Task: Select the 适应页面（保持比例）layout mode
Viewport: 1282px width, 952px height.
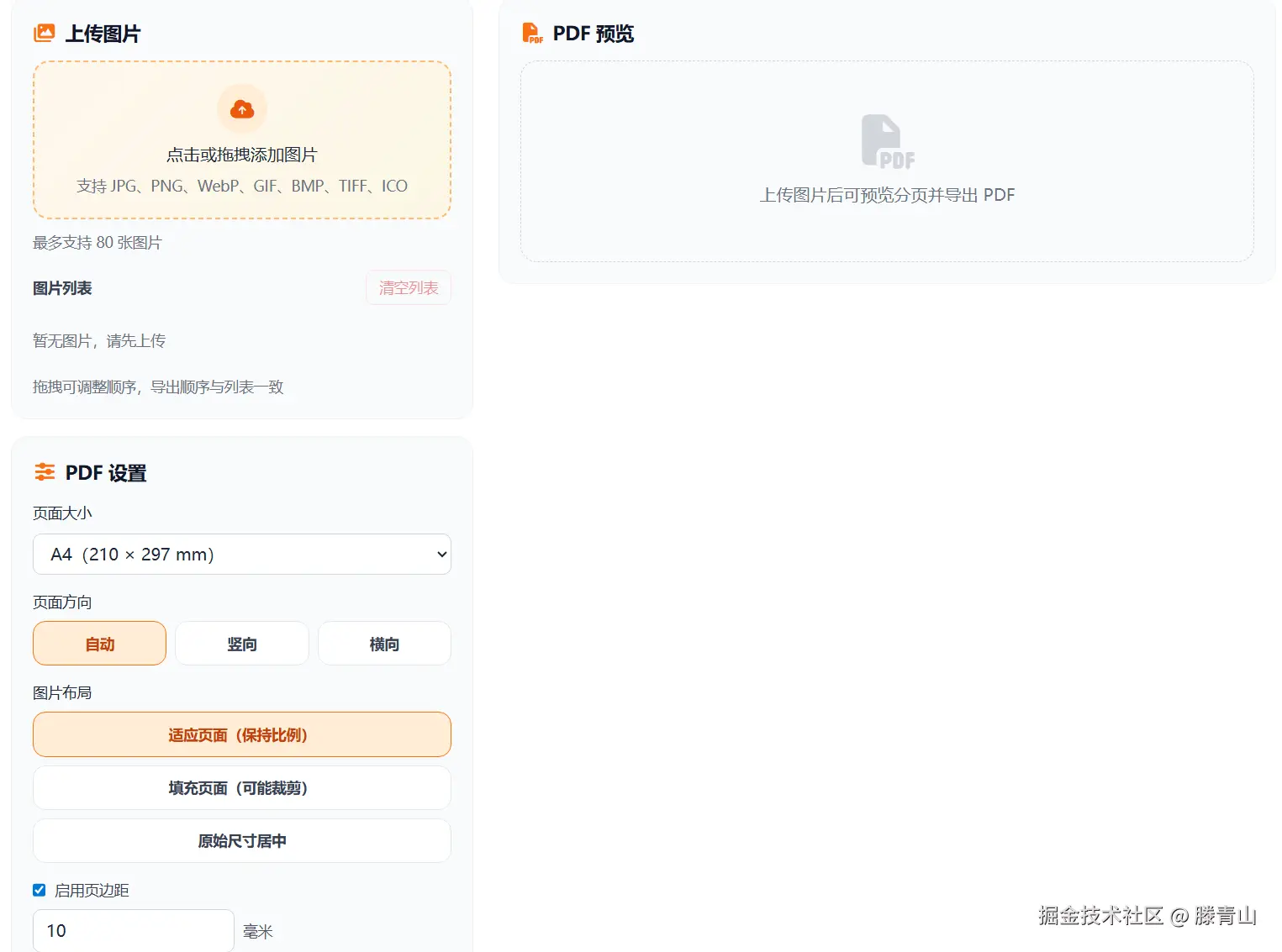Action: pos(241,734)
